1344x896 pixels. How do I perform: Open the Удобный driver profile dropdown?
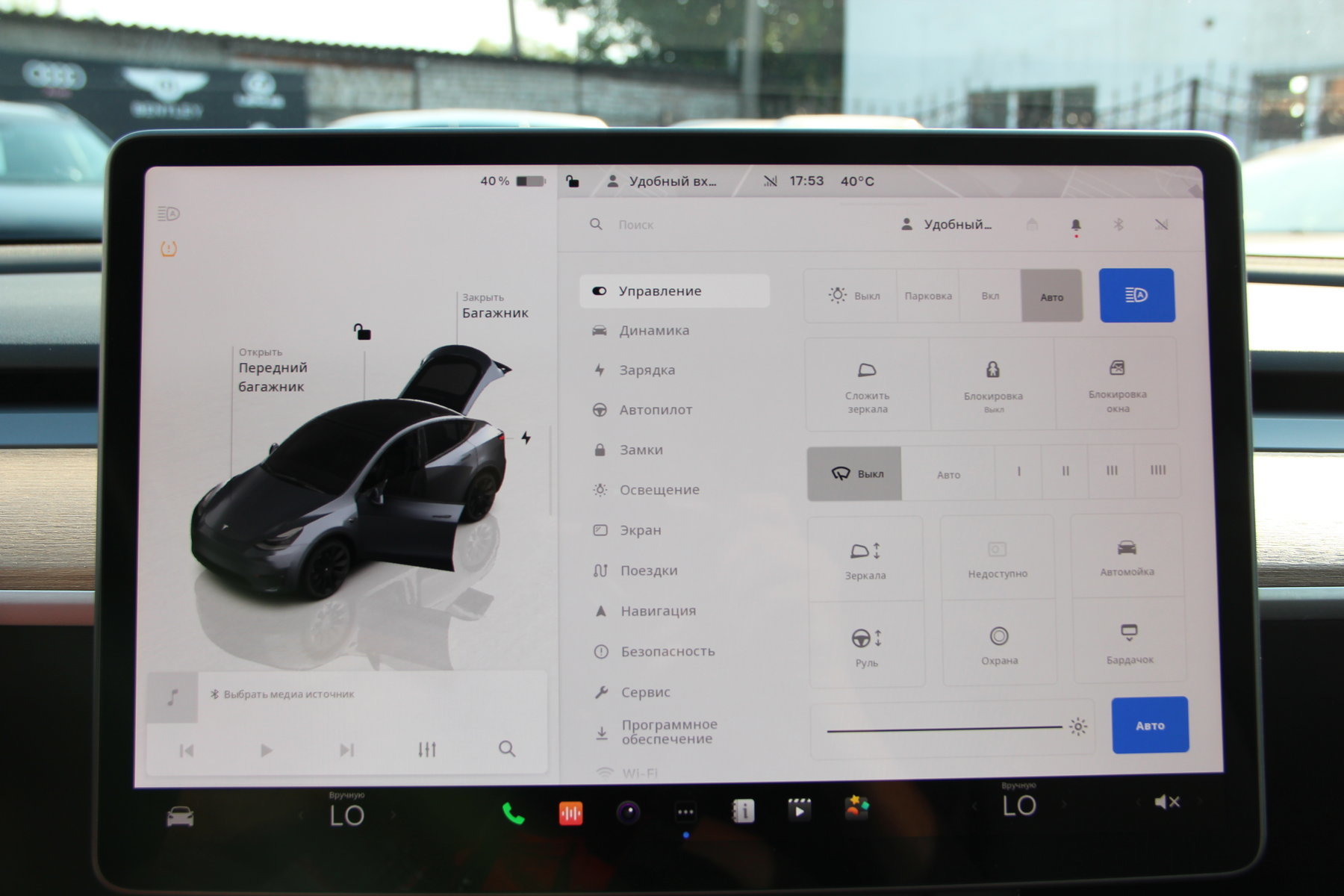pyautogui.click(x=947, y=225)
